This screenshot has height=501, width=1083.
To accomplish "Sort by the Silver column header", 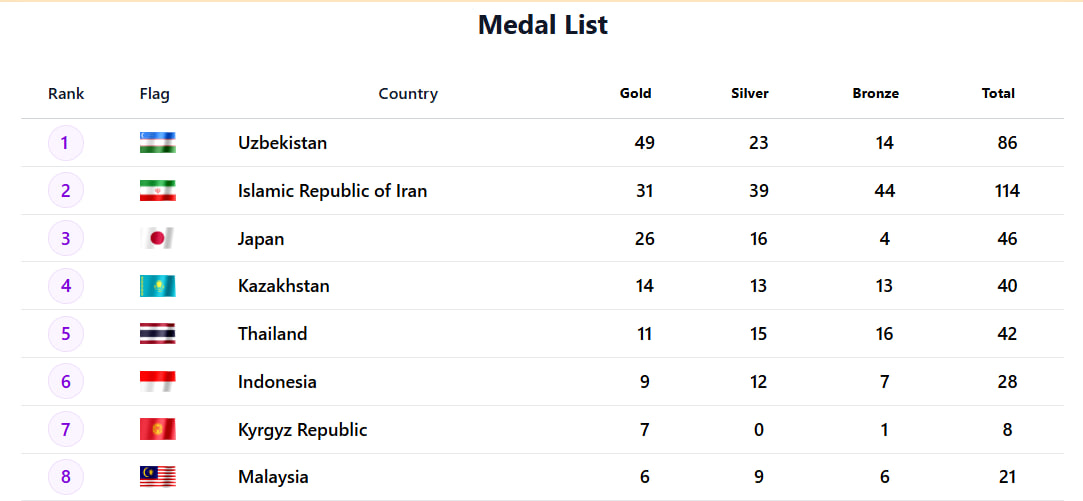I will [750, 93].
